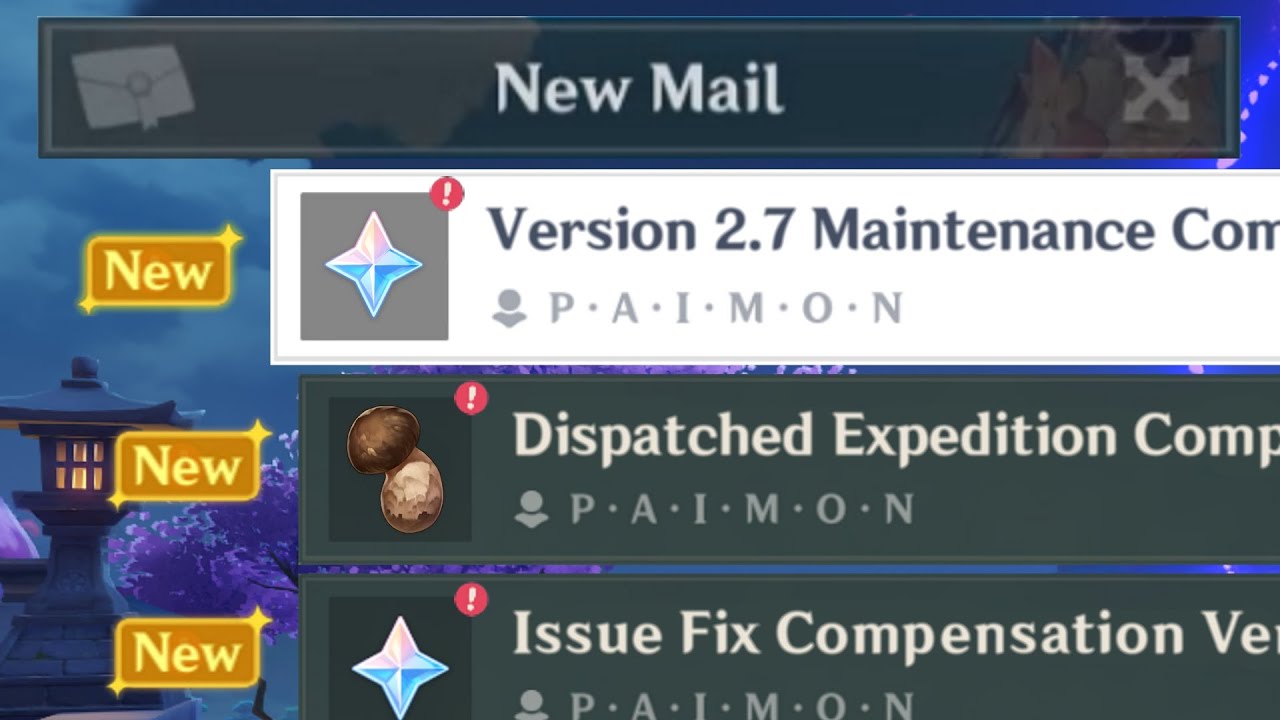Click the Primogem icon on Issue Fix mail
Viewport: 1280px width, 720px height.
pos(400,666)
